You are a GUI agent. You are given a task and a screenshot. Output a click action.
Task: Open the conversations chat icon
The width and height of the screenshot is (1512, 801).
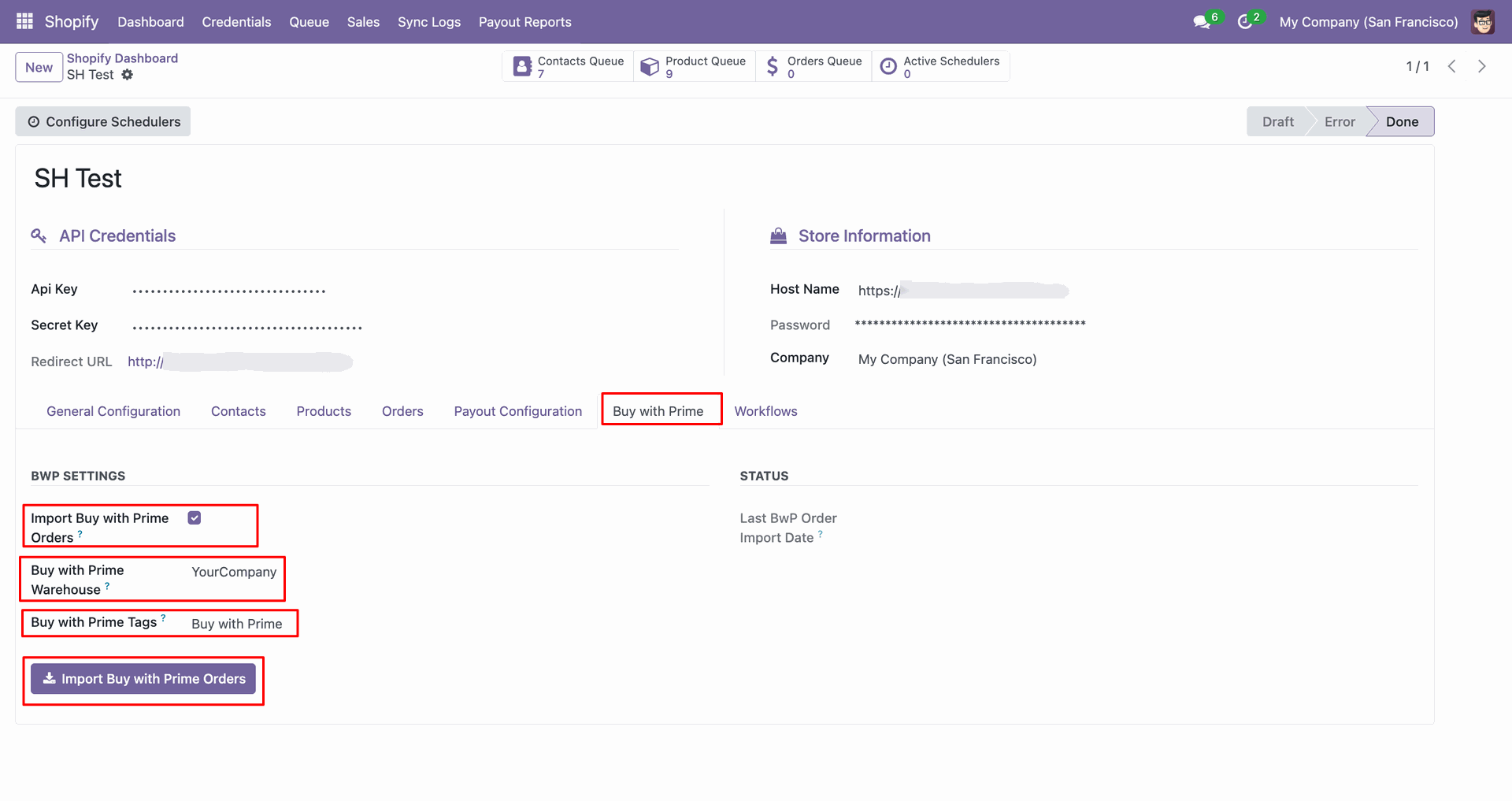(x=1202, y=22)
